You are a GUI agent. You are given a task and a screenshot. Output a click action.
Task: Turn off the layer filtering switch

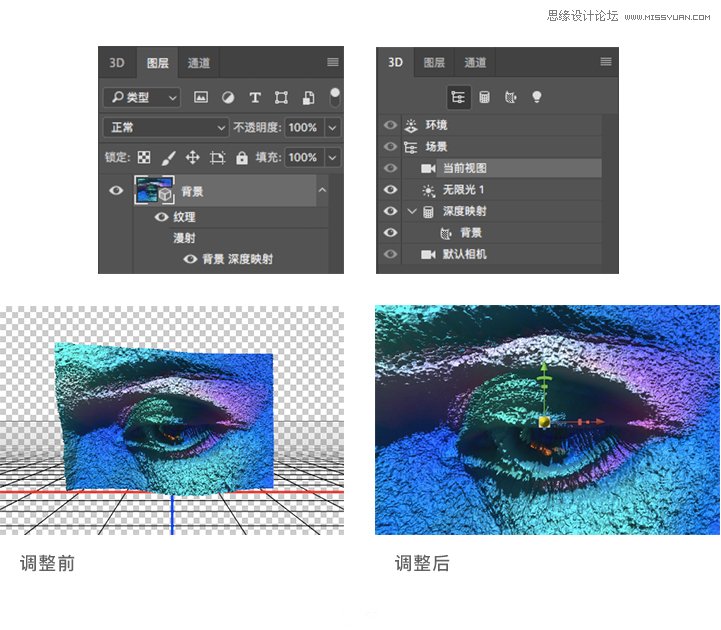coord(335,97)
